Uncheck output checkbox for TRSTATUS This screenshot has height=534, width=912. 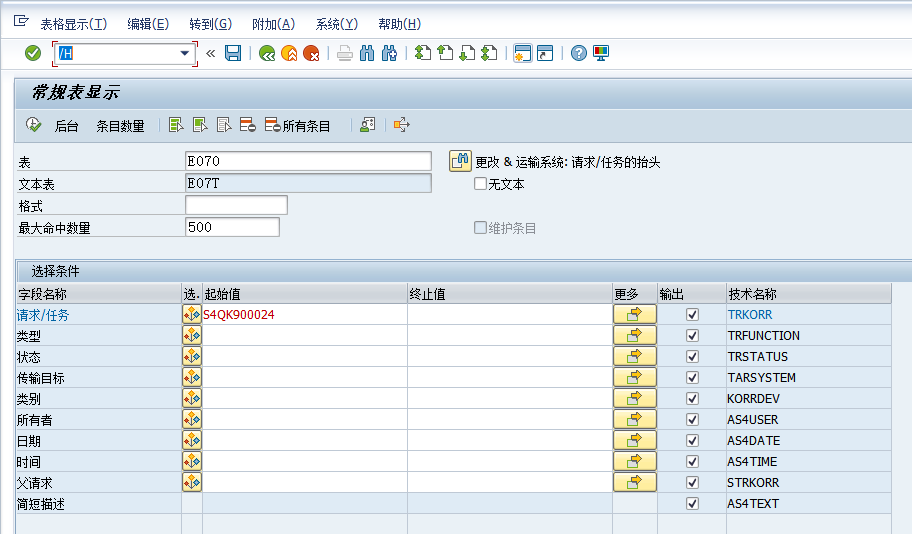click(x=692, y=357)
